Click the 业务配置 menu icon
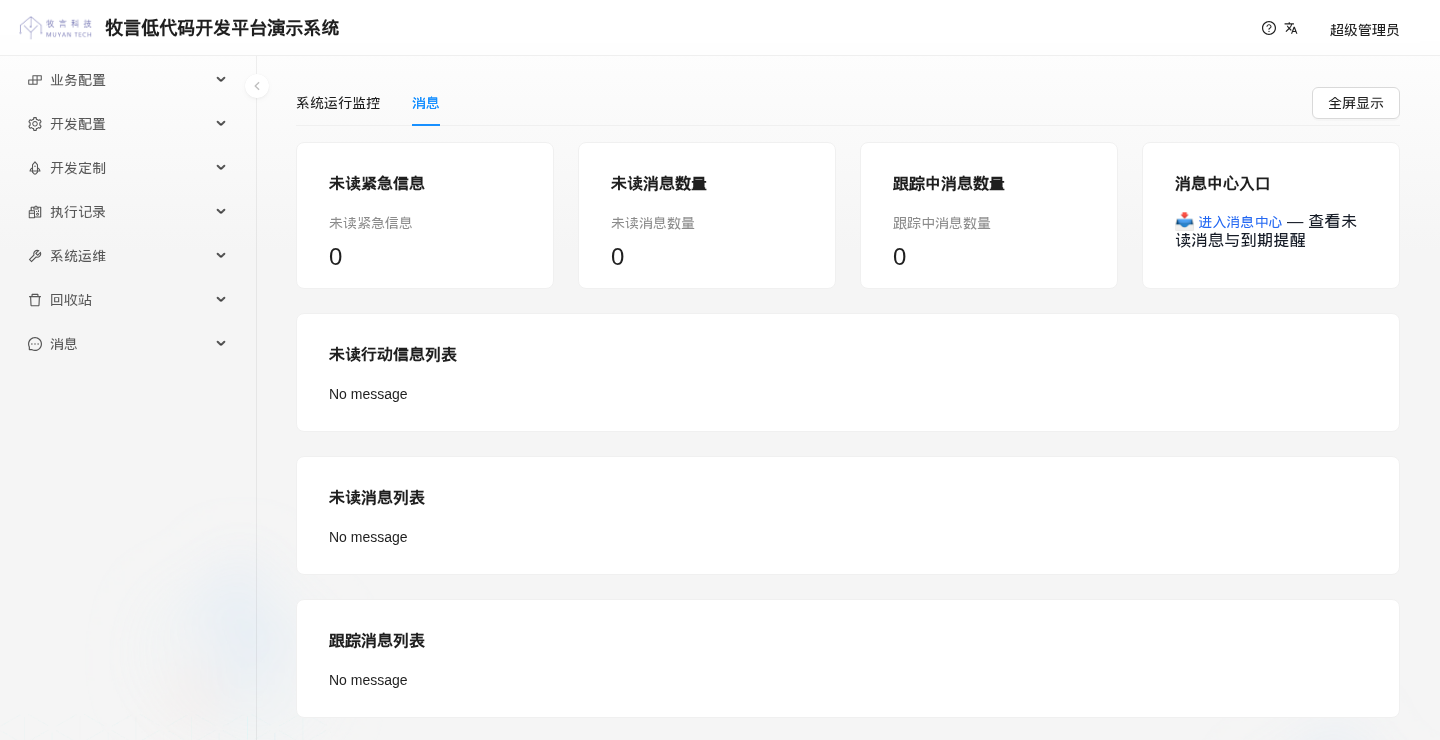1440x740 pixels. click(x=35, y=80)
